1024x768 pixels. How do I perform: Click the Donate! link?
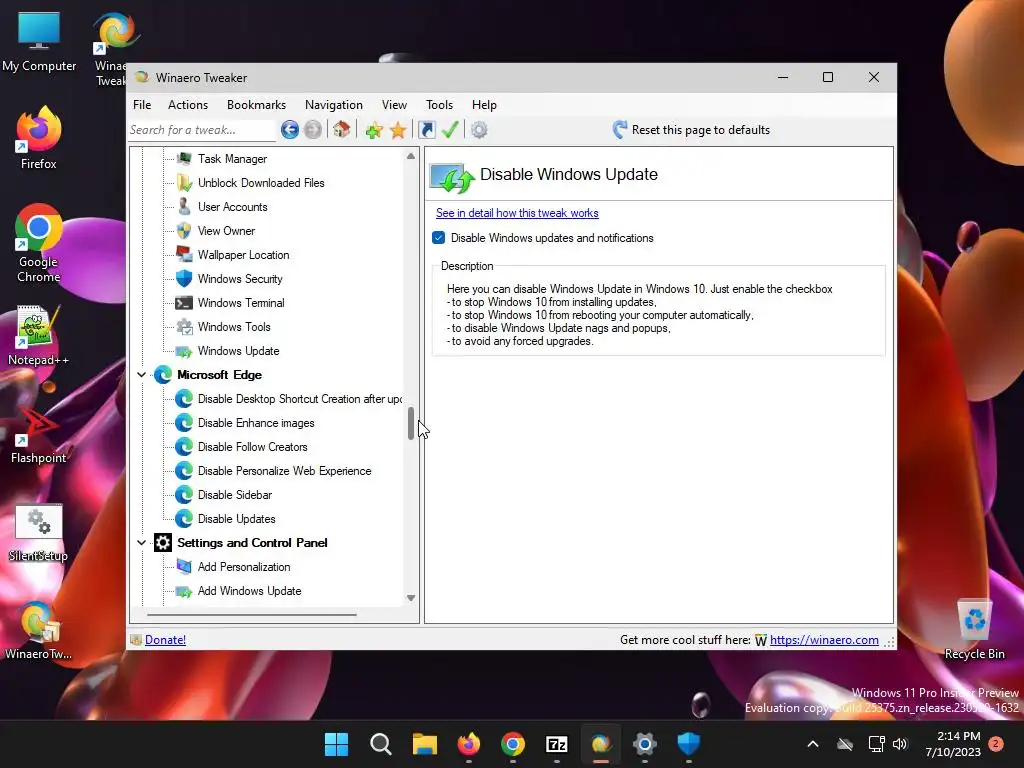point(165,640)
